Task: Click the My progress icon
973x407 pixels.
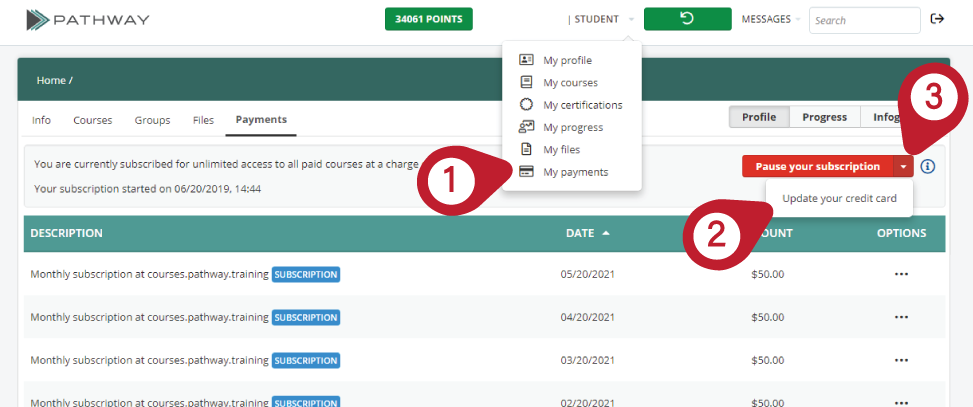Action: [526, 127]
